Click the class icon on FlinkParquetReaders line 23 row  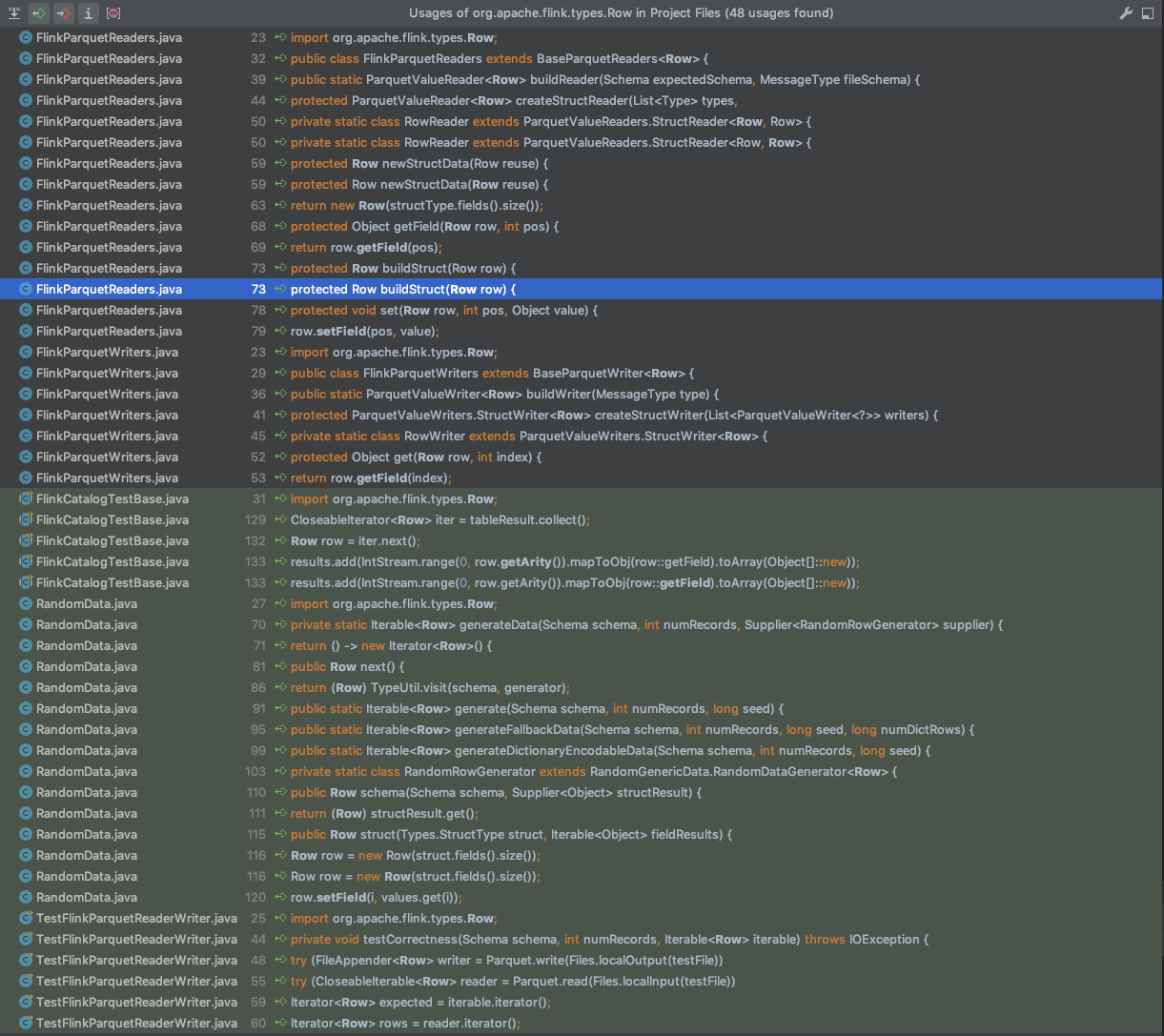[26, 38]
